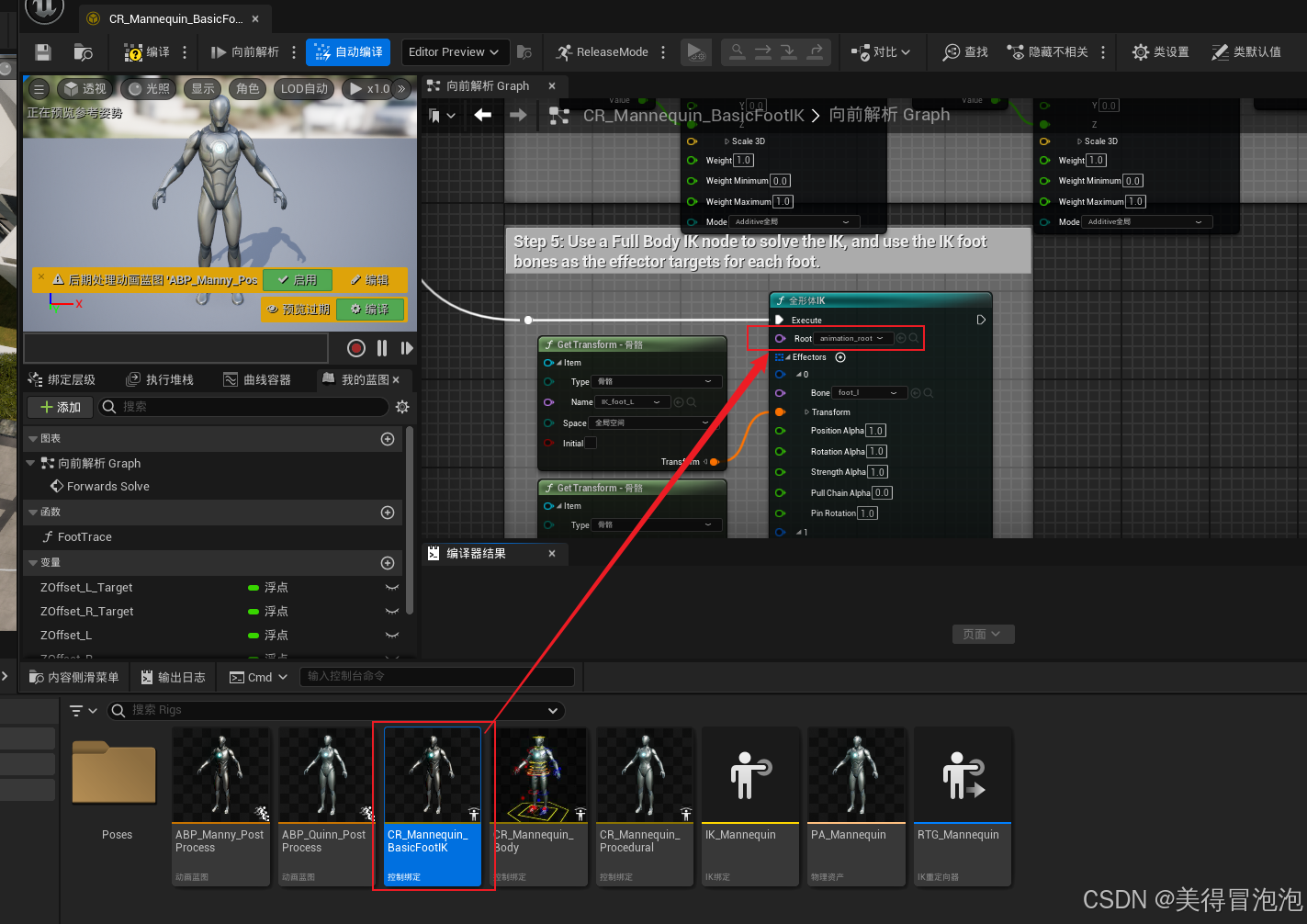
Task: Click the record button below viewport
Action: (x=356, y=348)
